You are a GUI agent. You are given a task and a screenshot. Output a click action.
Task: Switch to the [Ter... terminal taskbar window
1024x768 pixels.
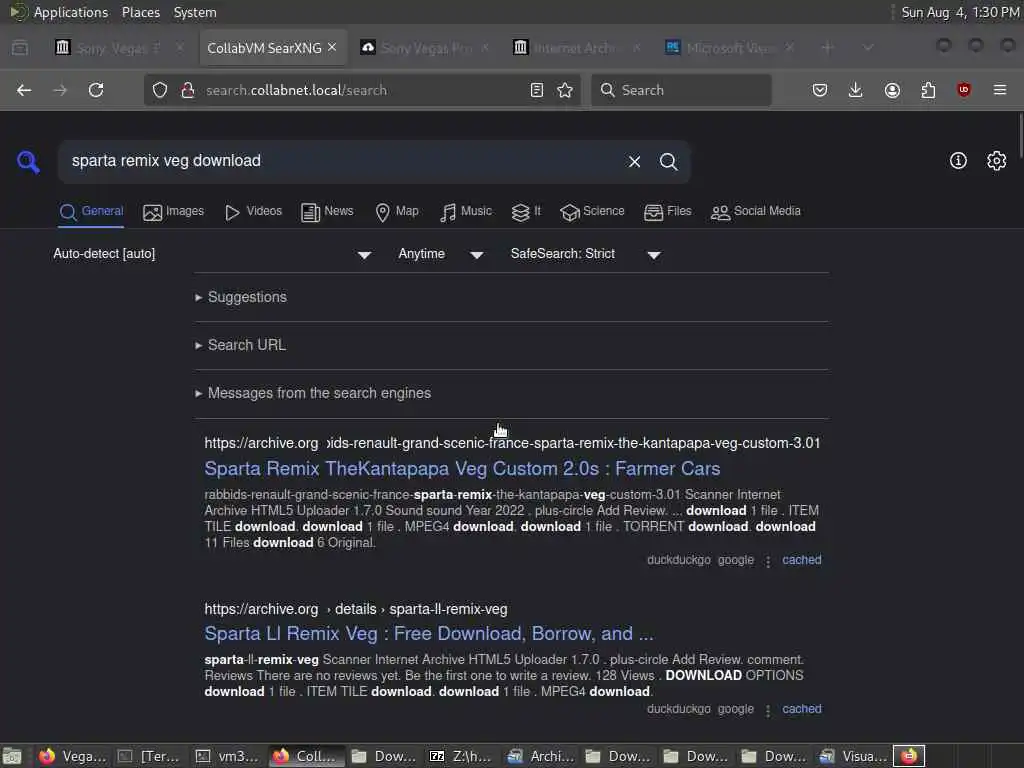coord(150,756)
